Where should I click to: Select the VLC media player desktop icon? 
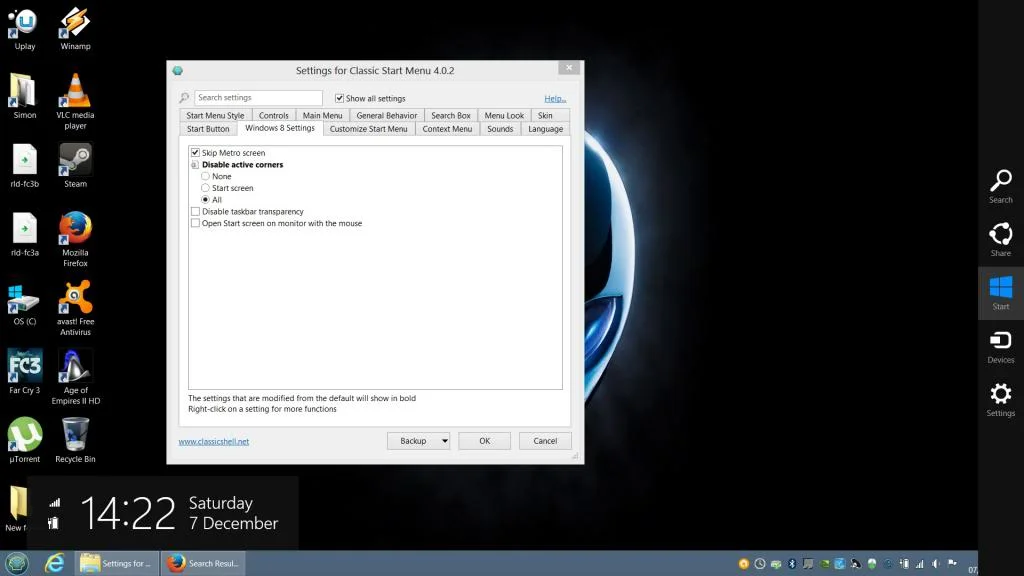coord(75,101)
